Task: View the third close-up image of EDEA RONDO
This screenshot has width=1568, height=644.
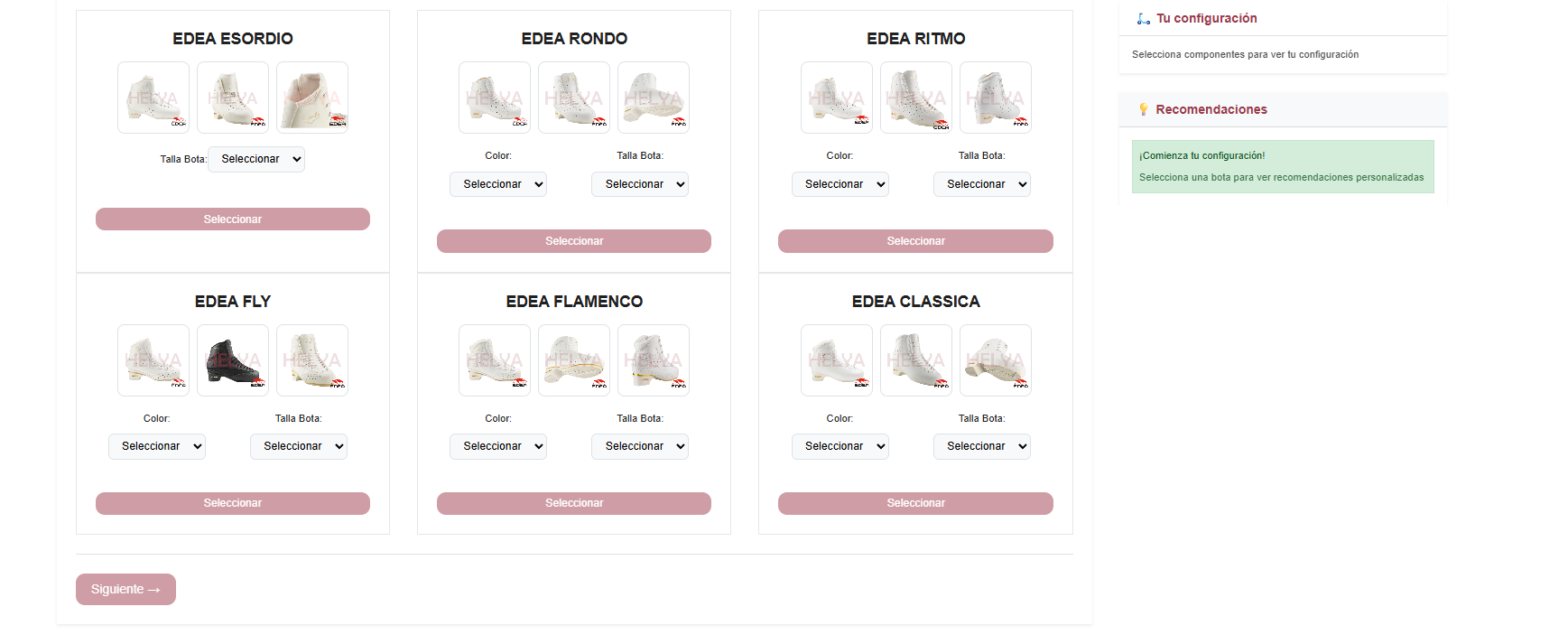Action: point(653,98)
